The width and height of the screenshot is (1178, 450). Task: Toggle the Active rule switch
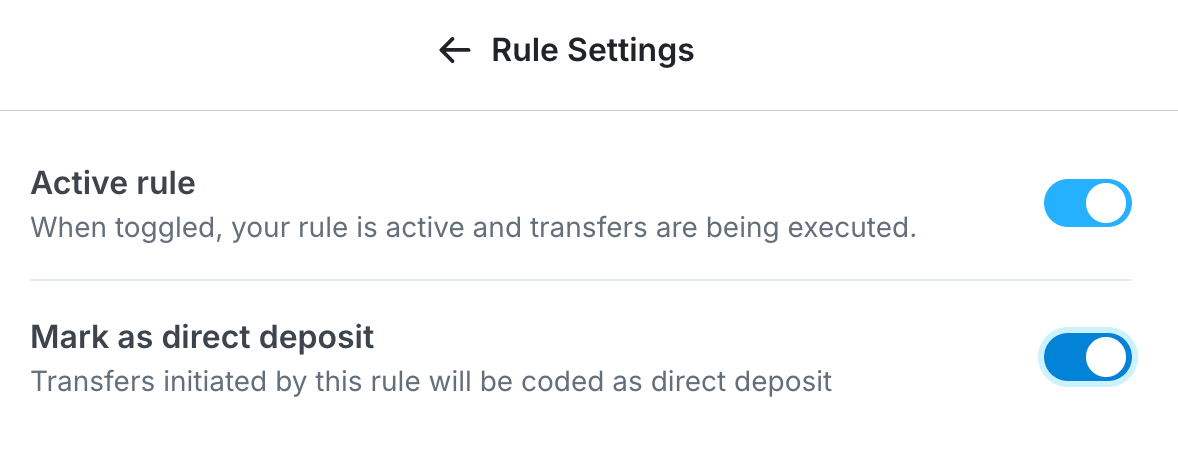point(1087,204)
